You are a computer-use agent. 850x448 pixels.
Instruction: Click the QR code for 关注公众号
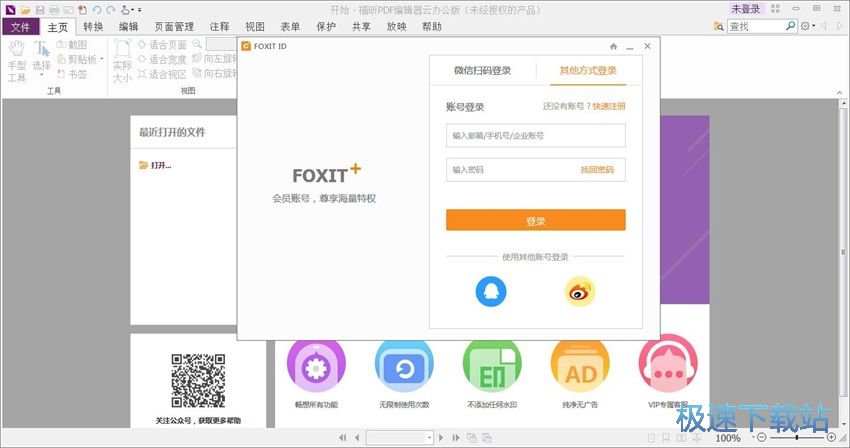(x=198, y=381)
